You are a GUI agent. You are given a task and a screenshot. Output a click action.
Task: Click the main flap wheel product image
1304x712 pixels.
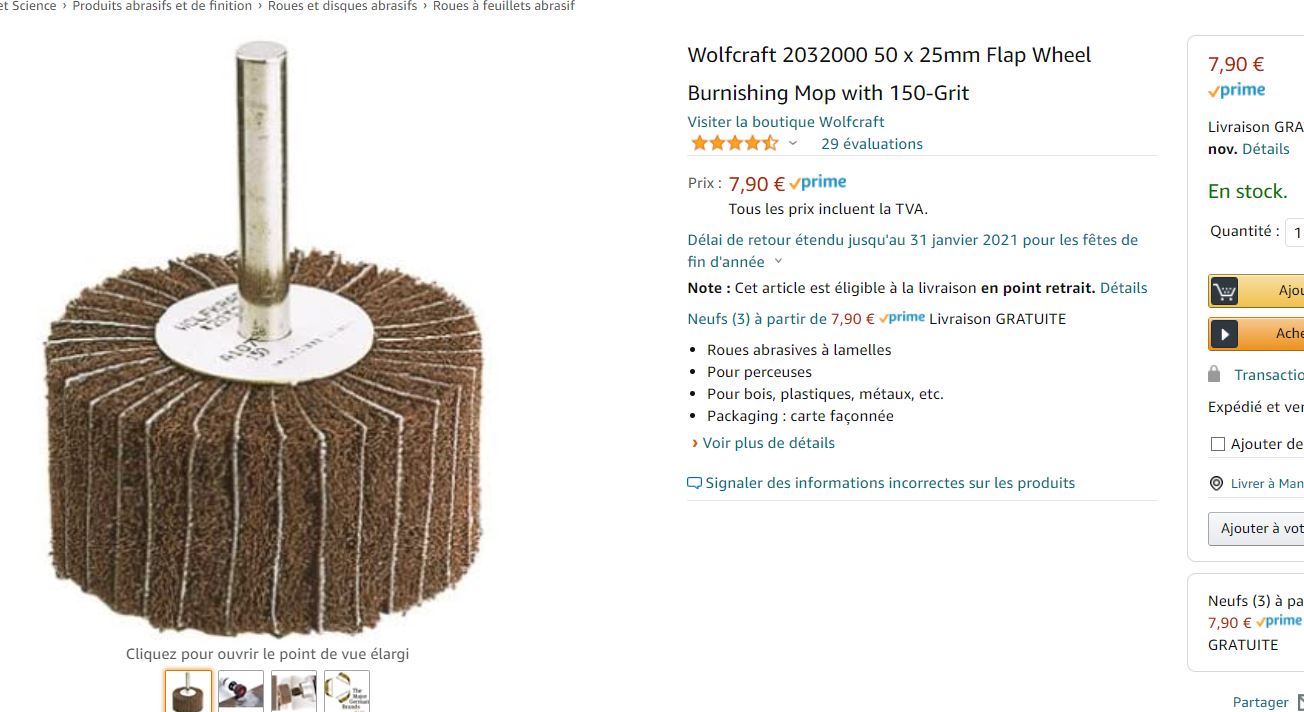point(263,336)
